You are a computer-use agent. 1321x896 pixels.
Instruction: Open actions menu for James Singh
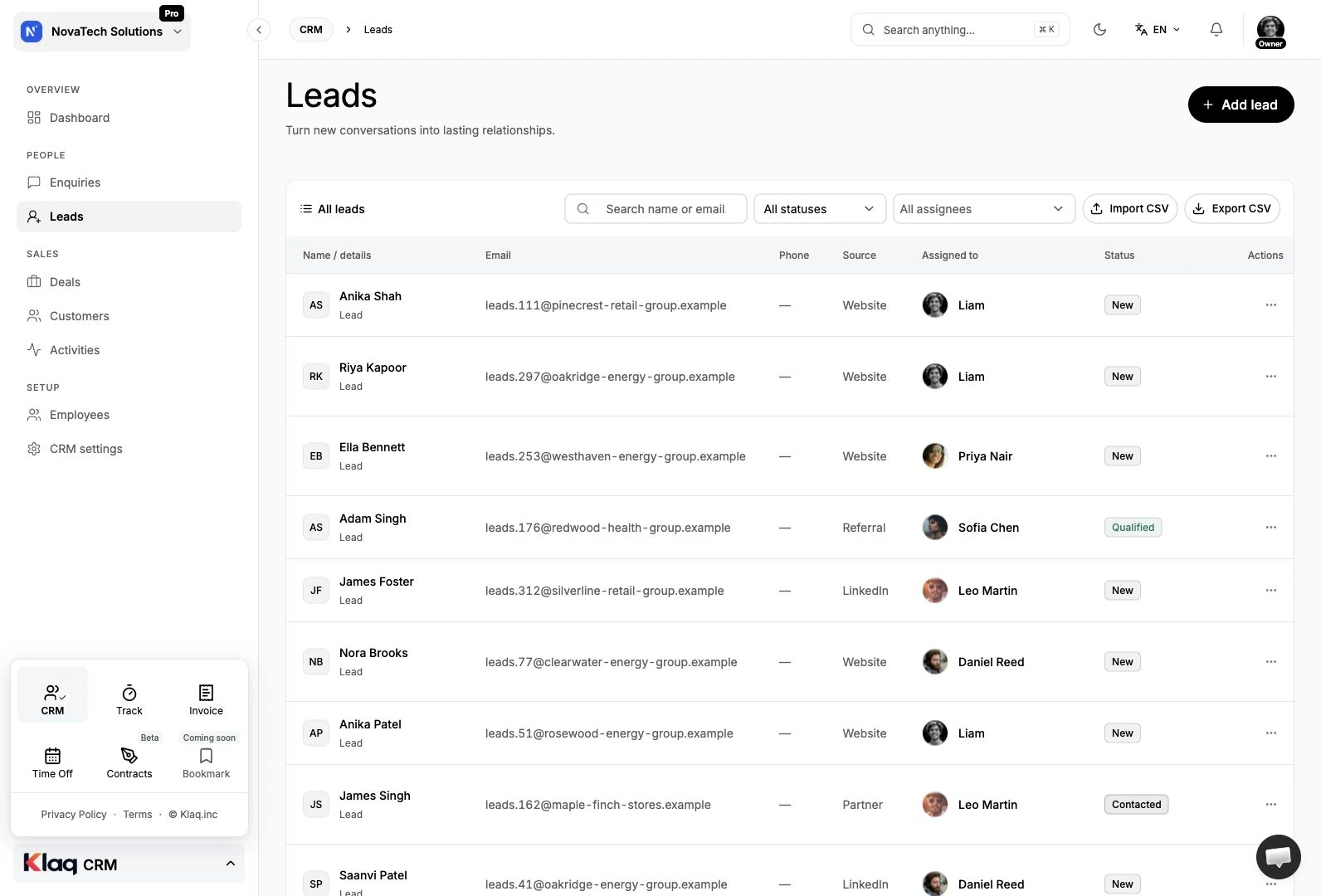coord(1270,805)
